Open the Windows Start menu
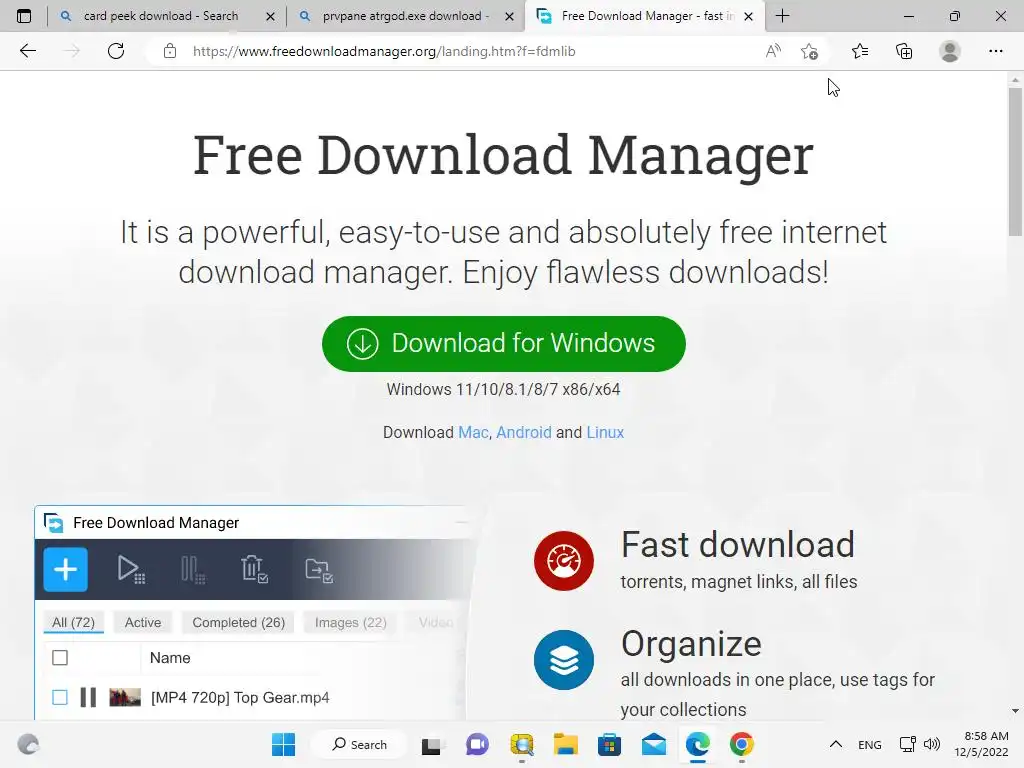Screen dimensions: 1024x768 [x=283, y=744]
